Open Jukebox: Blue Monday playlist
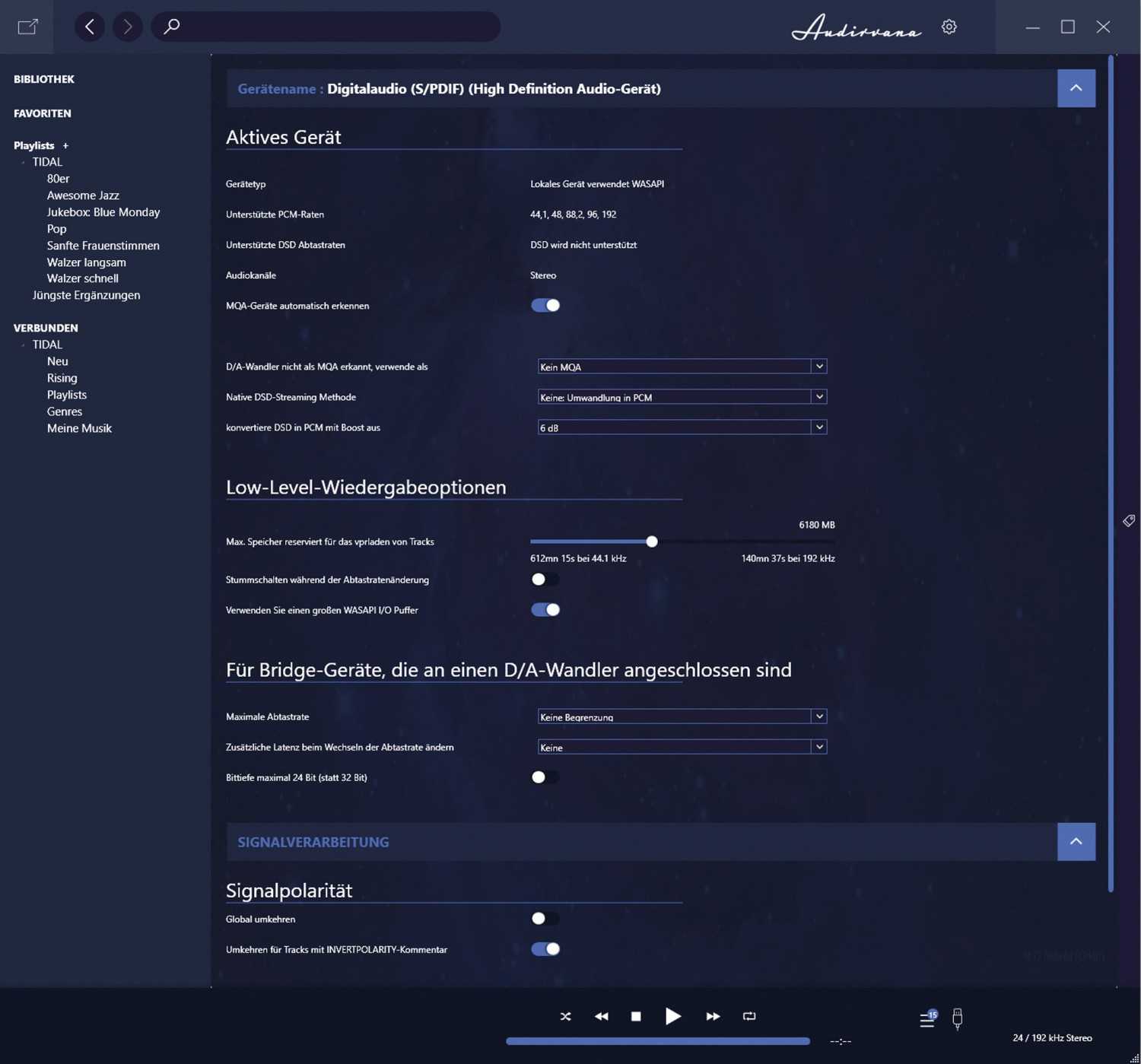Screen dimensions: 1141x1064 [x=103, y=212]
